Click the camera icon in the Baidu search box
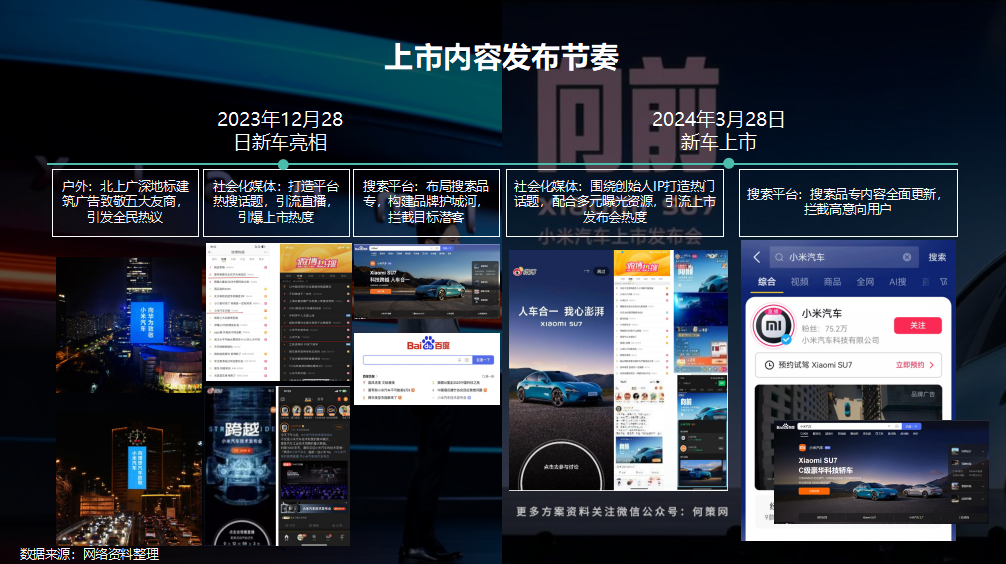The image size is (1006, 564). 467,360
